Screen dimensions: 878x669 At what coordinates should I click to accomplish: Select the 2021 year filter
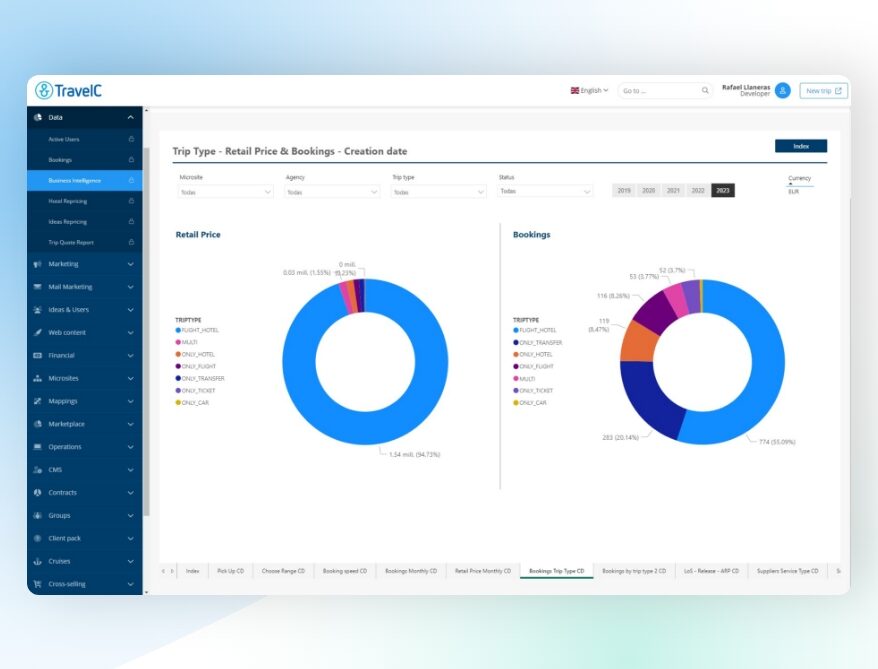click(x=673, y=190)
